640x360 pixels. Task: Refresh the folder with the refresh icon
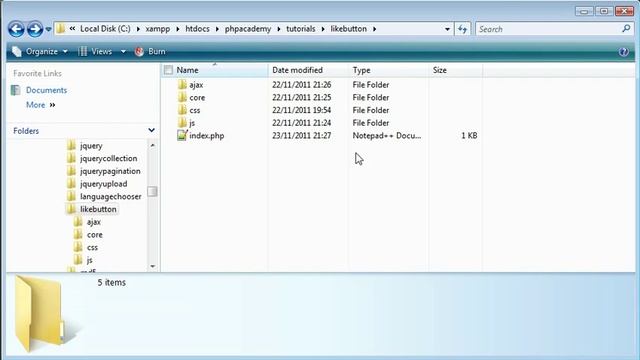[x=462, y=29]
